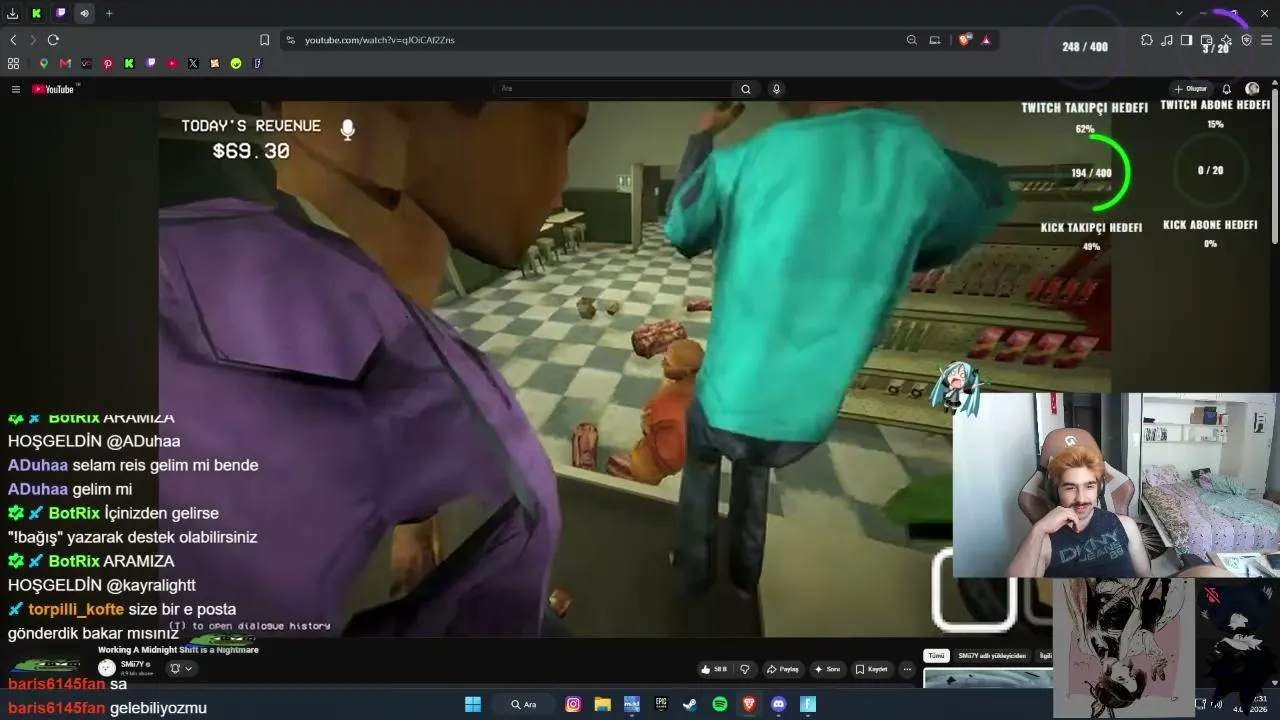Open the Brave Rewards triangle icon
Screen dimensions: 1280x720
(x=986, y=40)
